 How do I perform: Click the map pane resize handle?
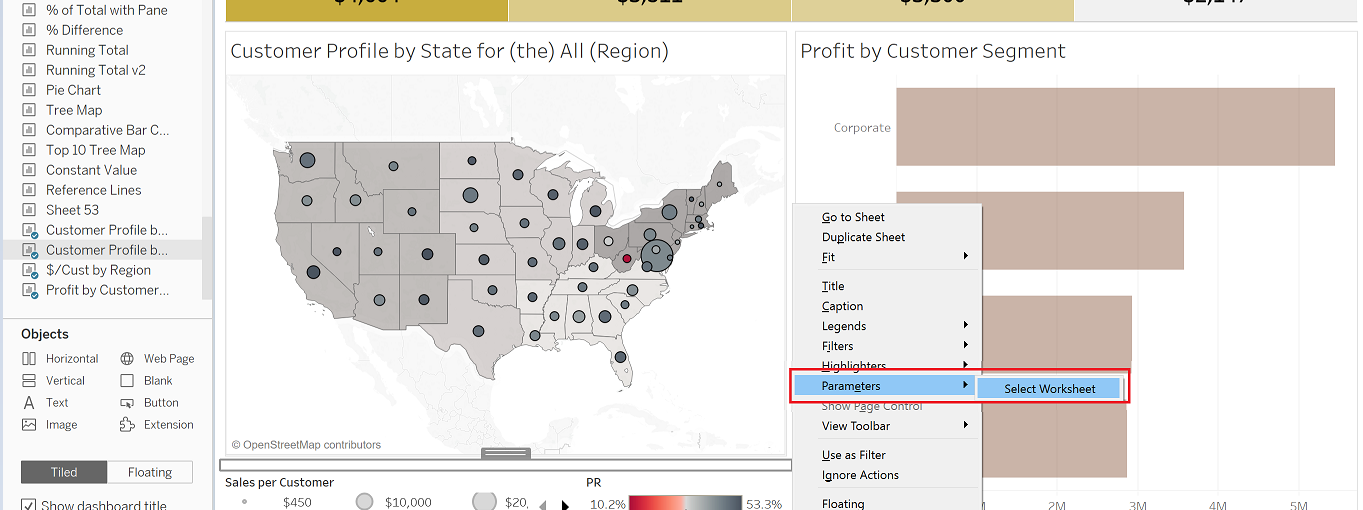click(x=506, y=453)
